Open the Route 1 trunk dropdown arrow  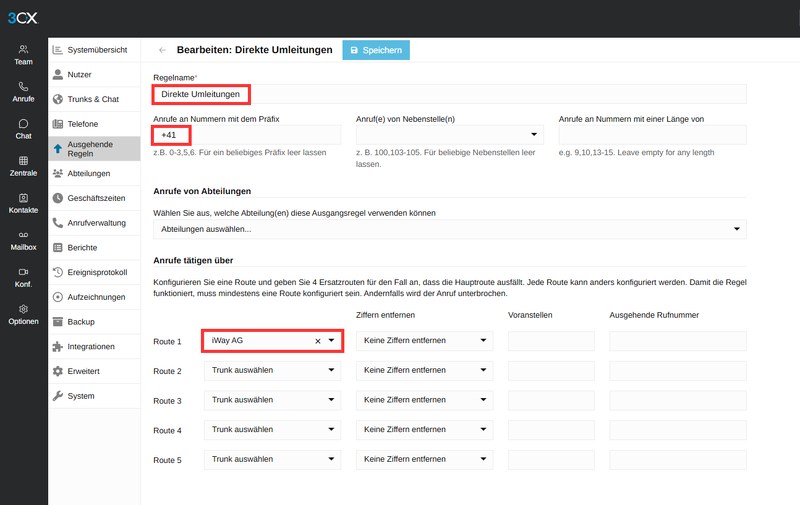tap(331, 340)
